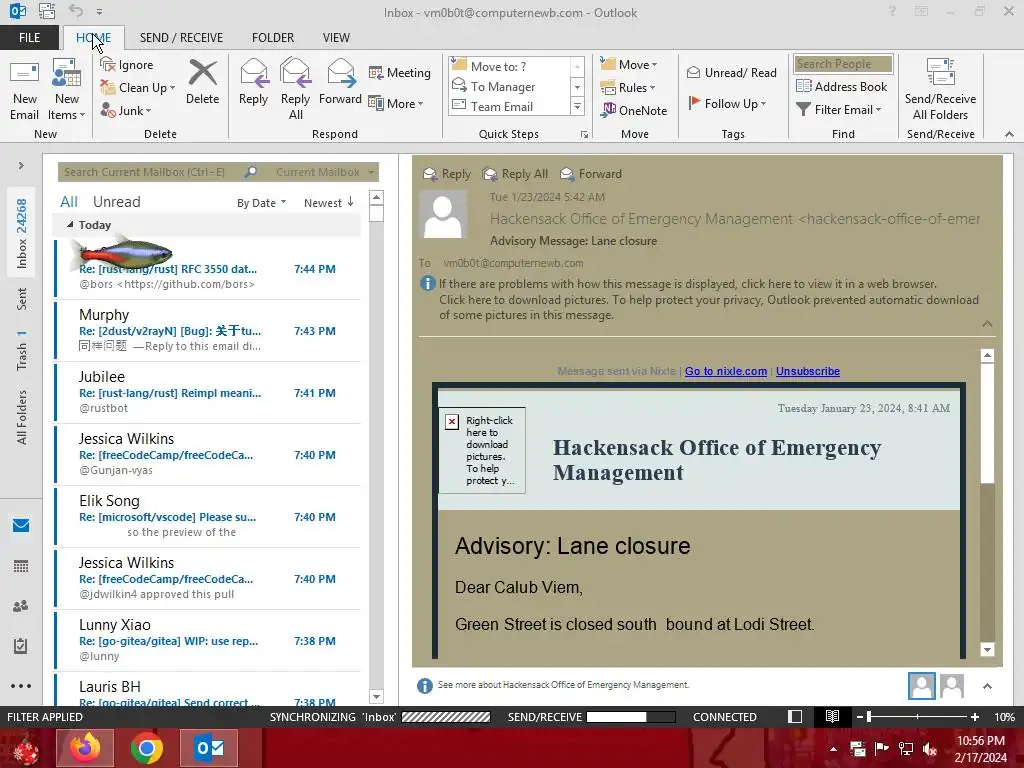Viewport: 1024px width, 768px height.
Task: Switch to the VIEW tab
Action: 336,38
